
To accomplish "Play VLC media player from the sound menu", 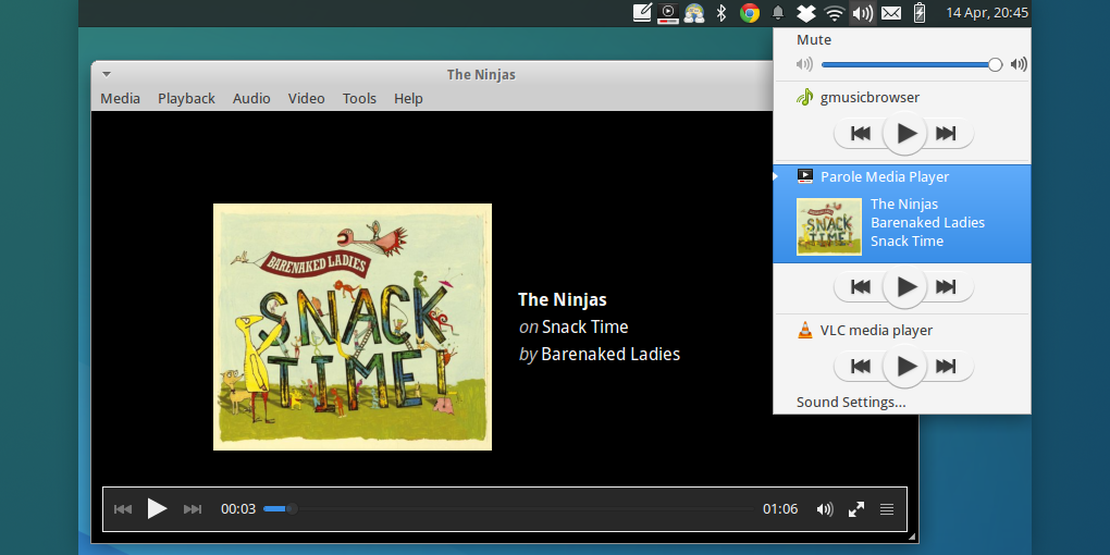I will [x=905, y=366].
